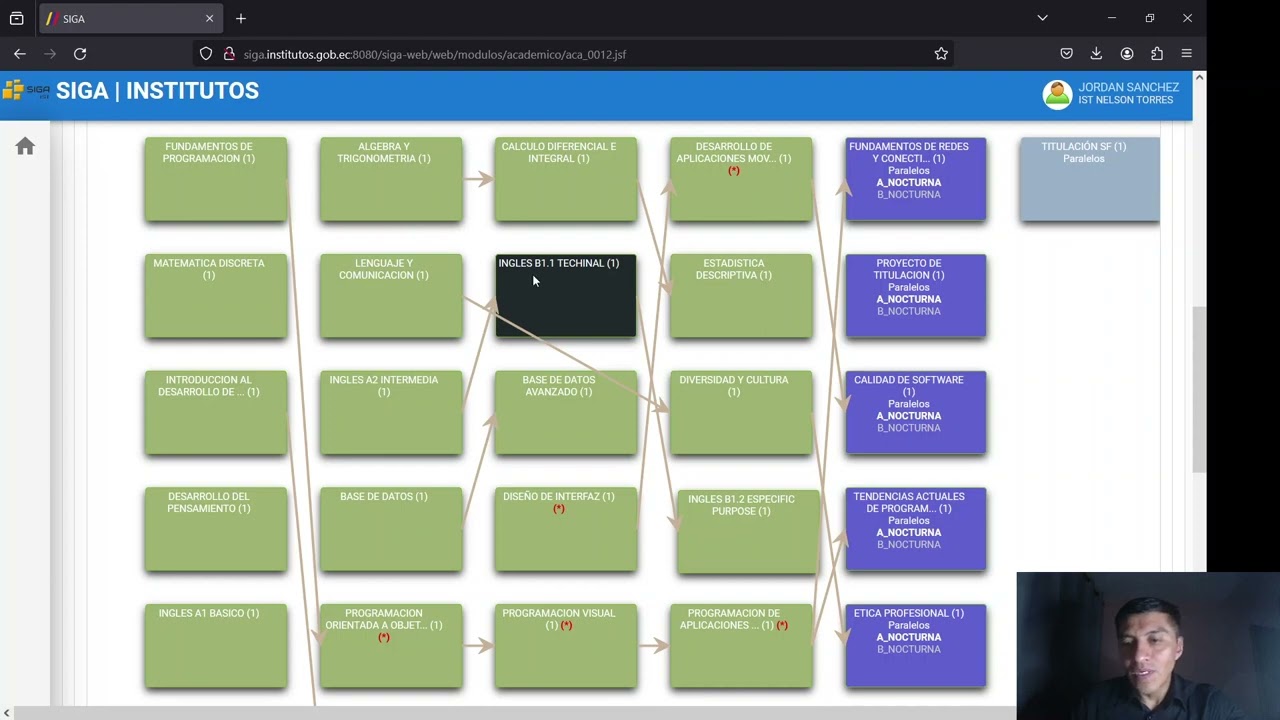Select the Proyecto de Titulacion subject box
Screen dimensions: 1280x720
[x=916, y=296]
